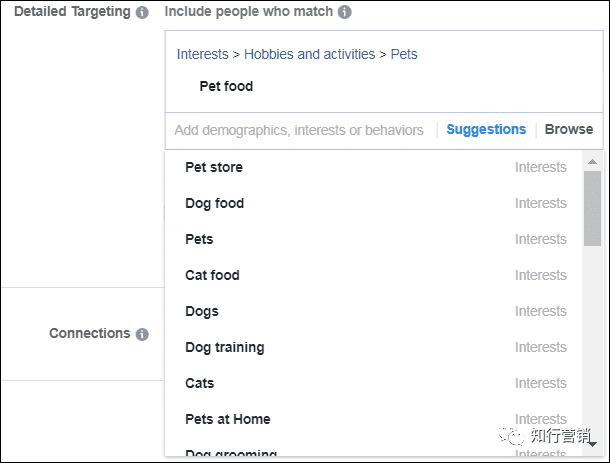
Task: Select Pets at Home suggestion
Action: pyautogui.click(x=227, y=419)
